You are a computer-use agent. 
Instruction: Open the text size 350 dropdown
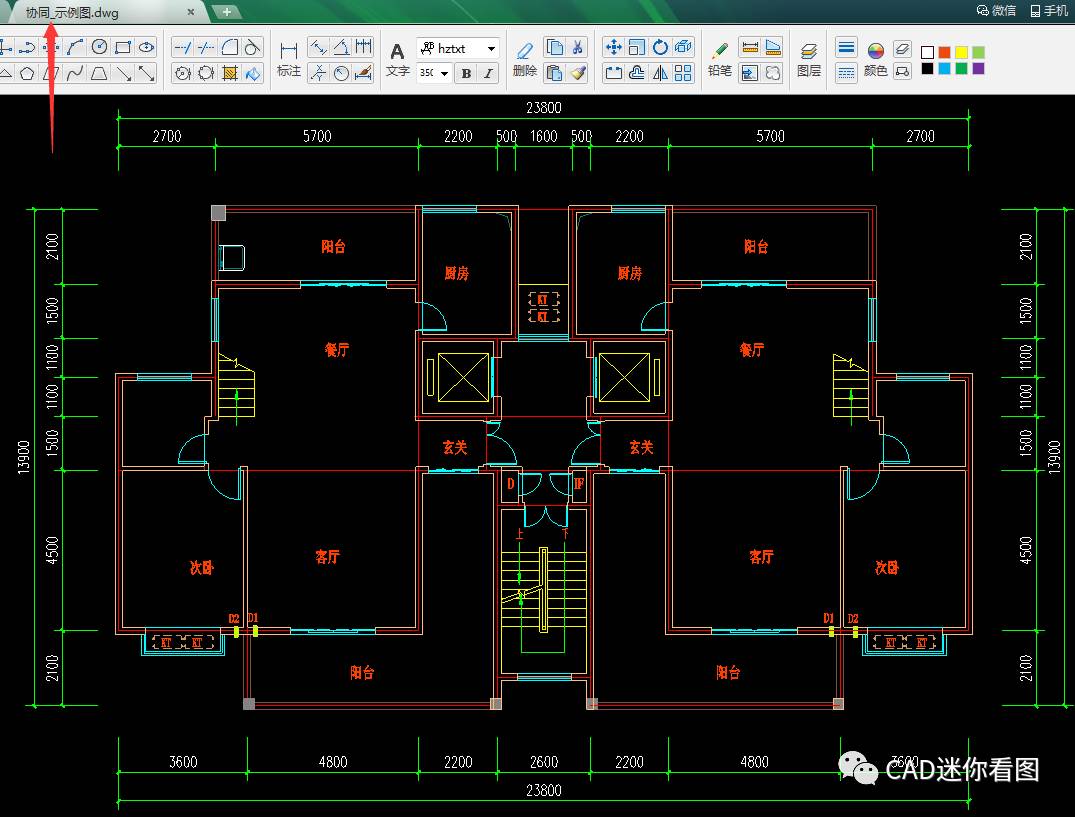point(444,73)
